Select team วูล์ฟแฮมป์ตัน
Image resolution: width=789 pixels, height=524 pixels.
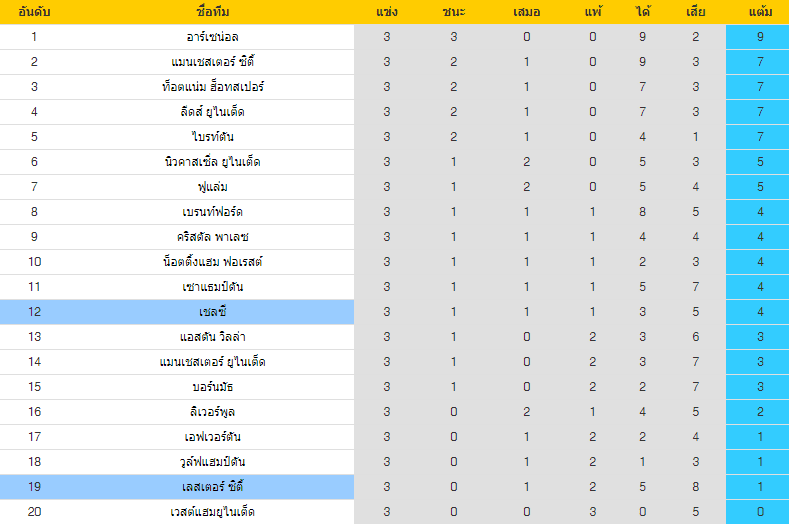[x=212, y=462]
